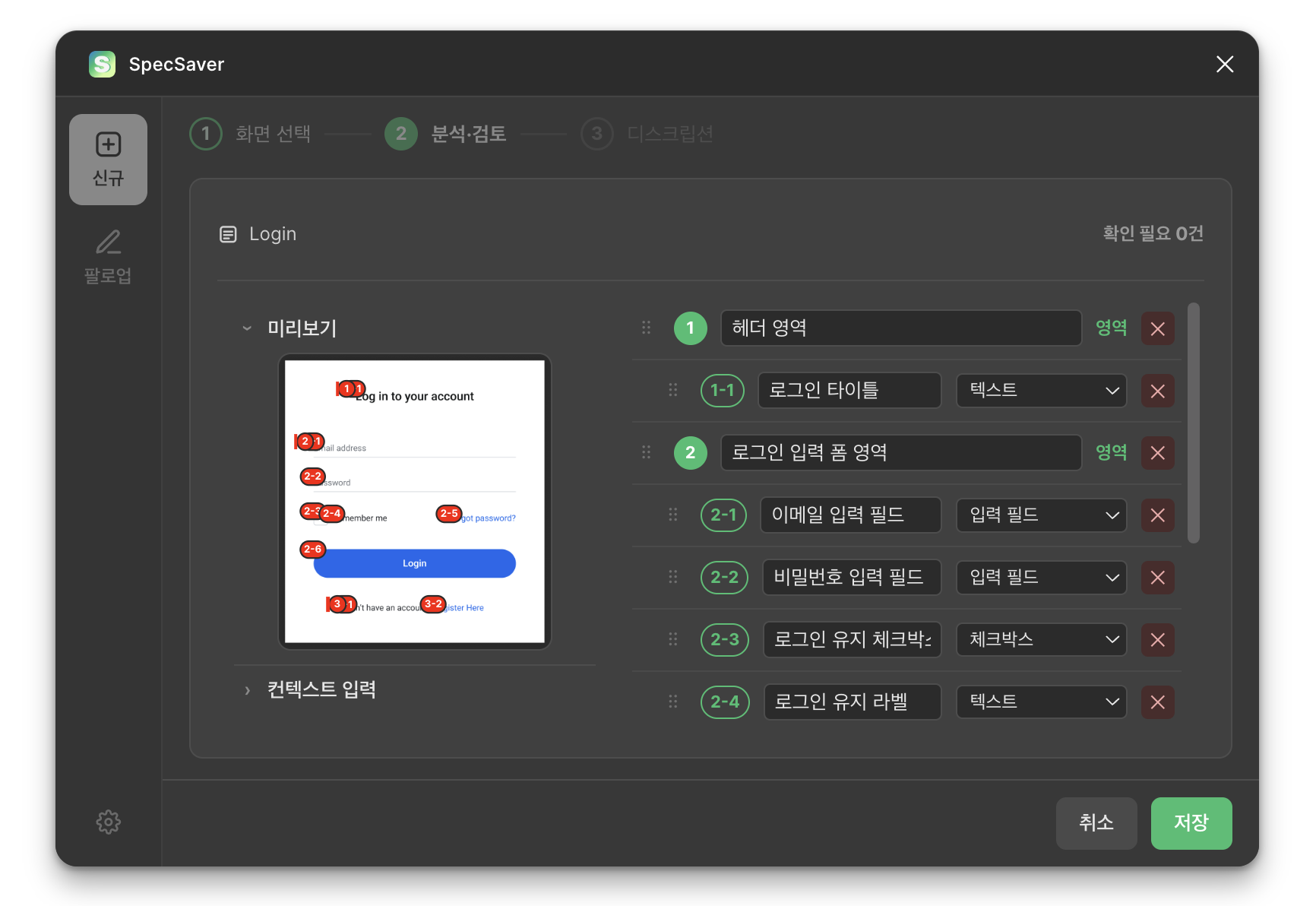1316x906 pixels.
Task: Delete the 로그인 유지 라벨 item
Action: click(1158, 702)
